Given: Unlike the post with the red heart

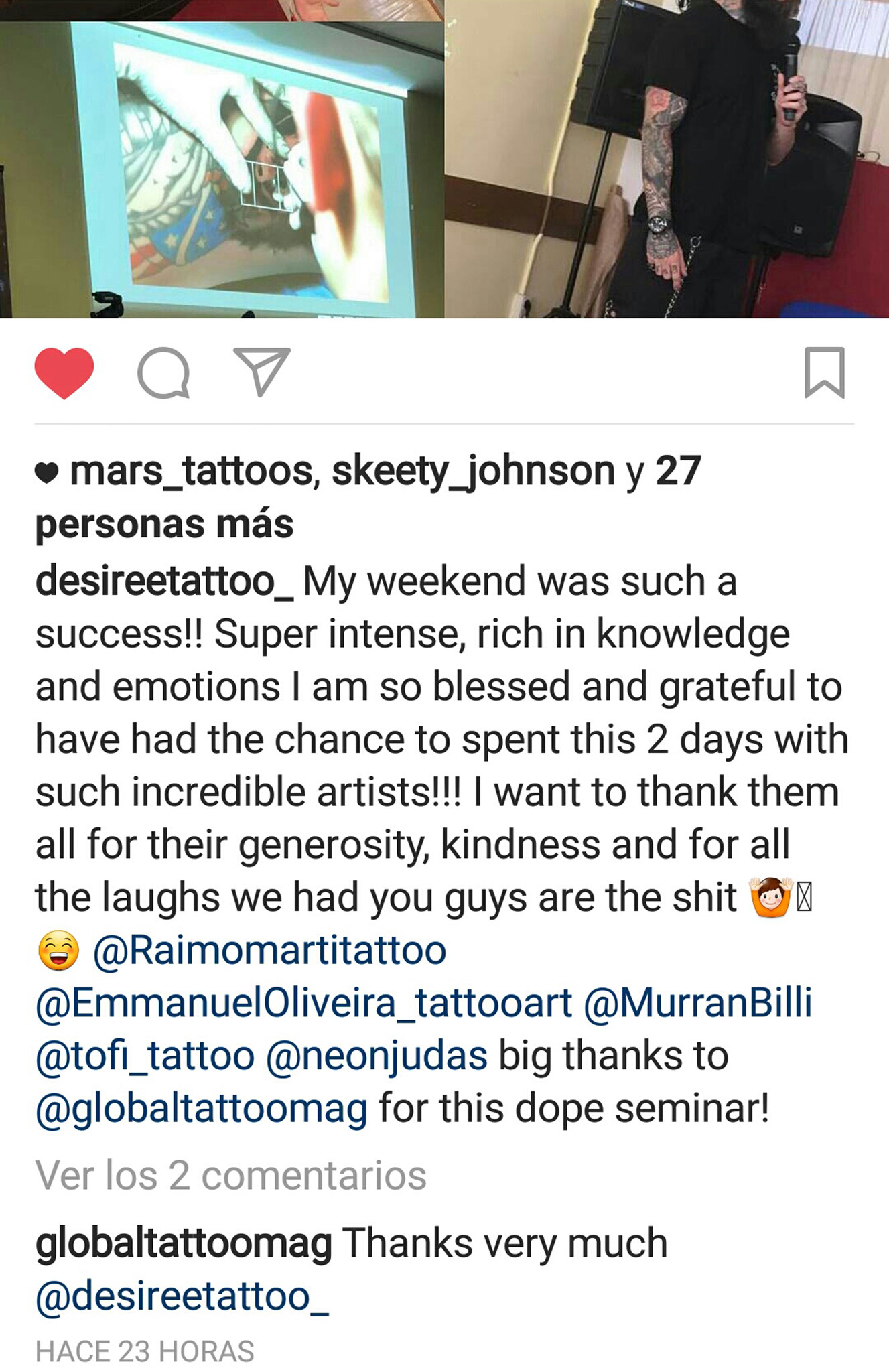Looking at the screenshot, I should tap(64, 373).
